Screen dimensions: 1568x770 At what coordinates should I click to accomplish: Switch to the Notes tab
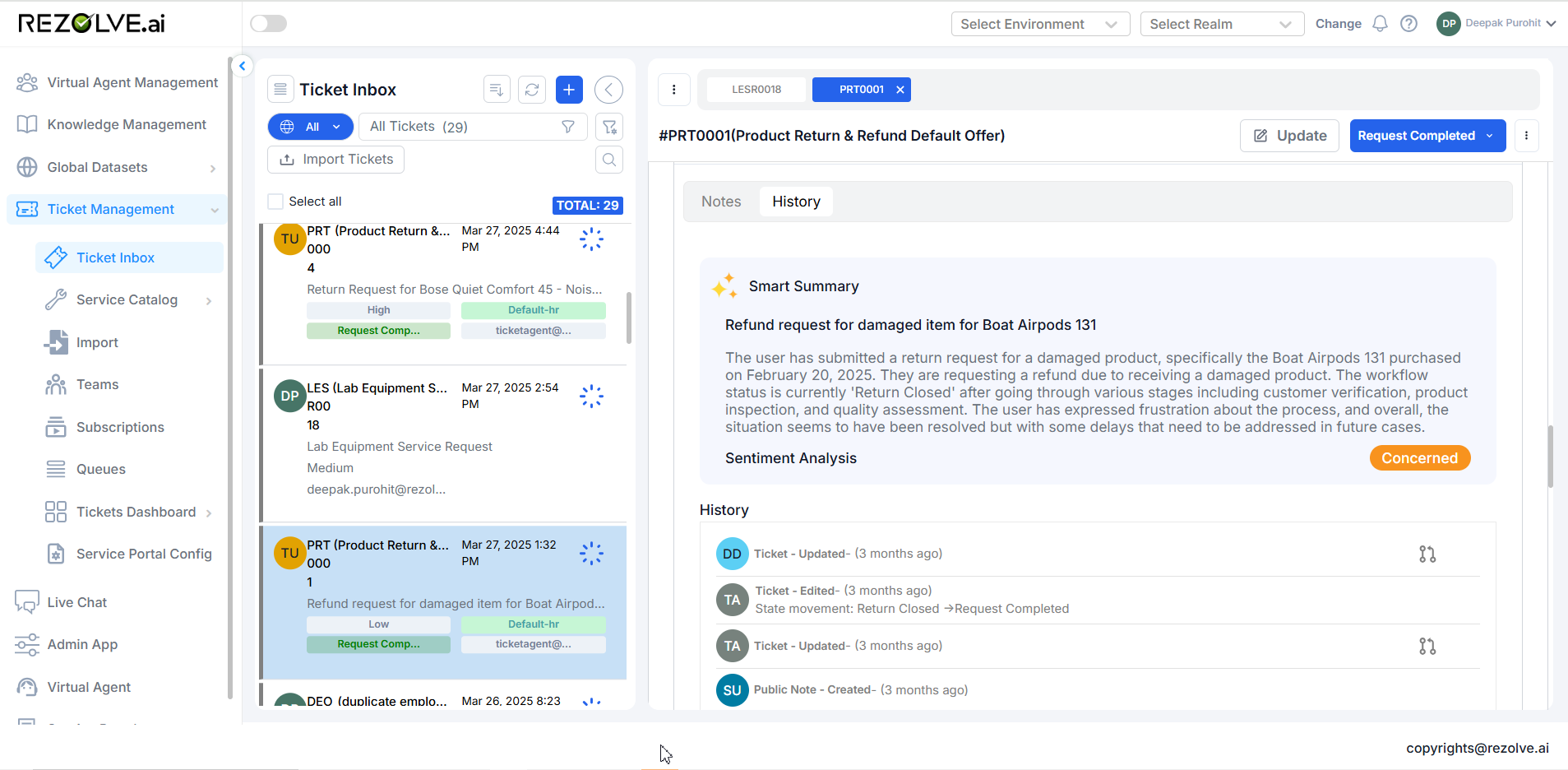[721, 202]
